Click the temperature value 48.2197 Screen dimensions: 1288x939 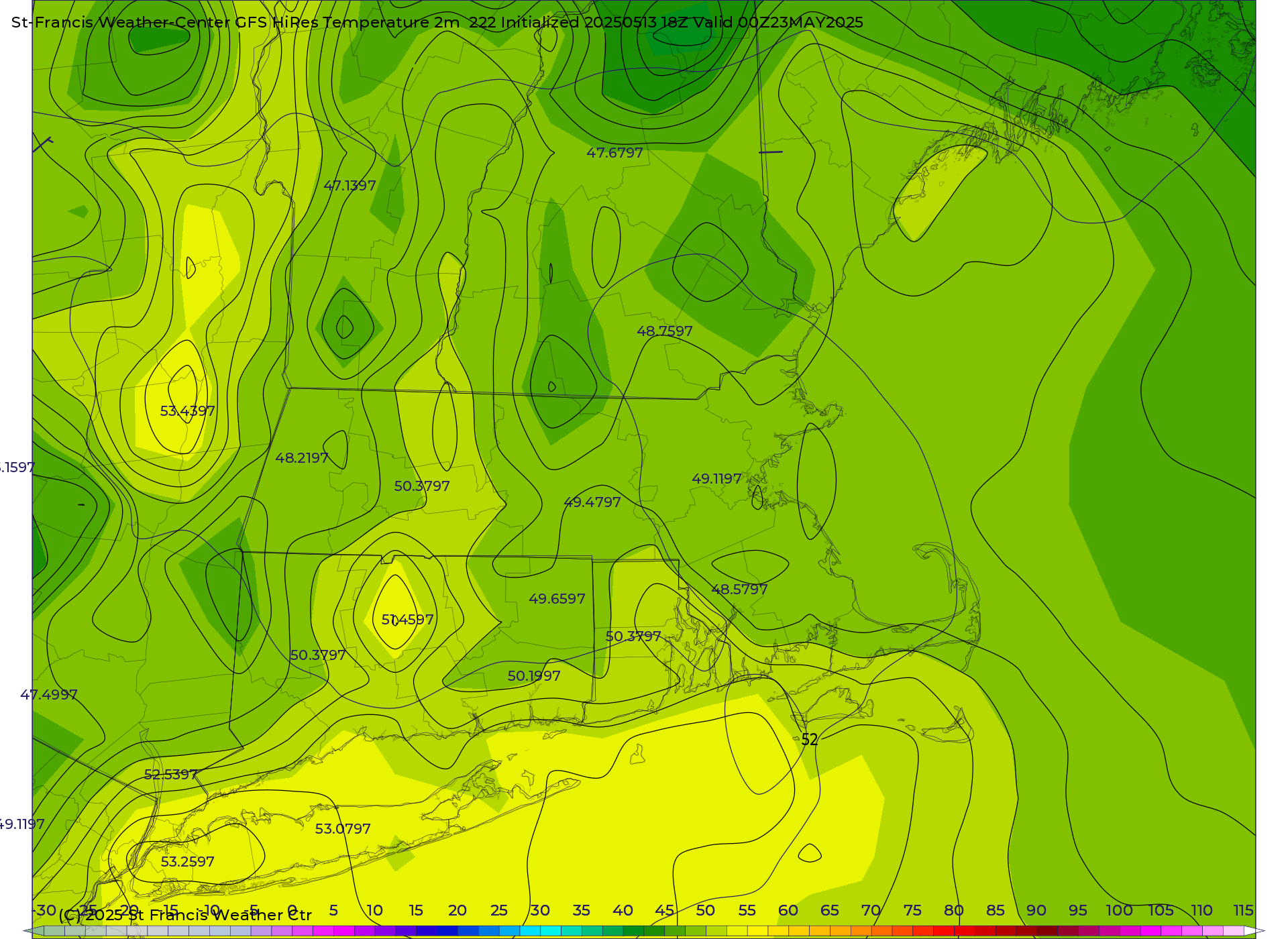[x=302, y=458]
